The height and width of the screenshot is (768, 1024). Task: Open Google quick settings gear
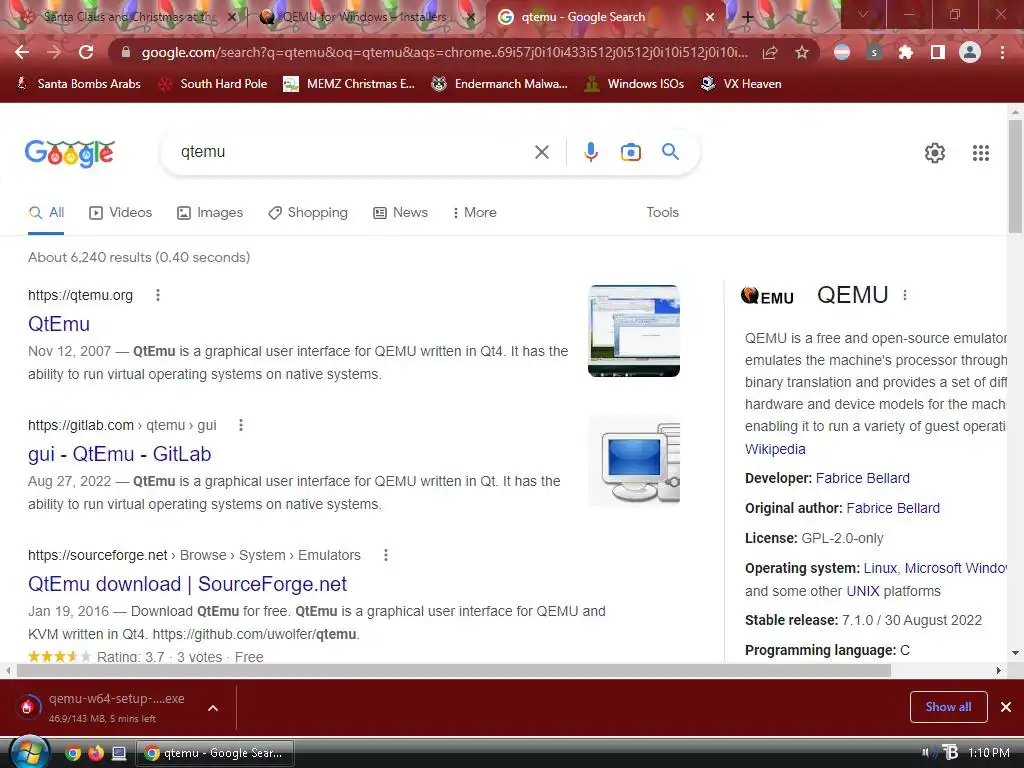click(x=935, y=153)
